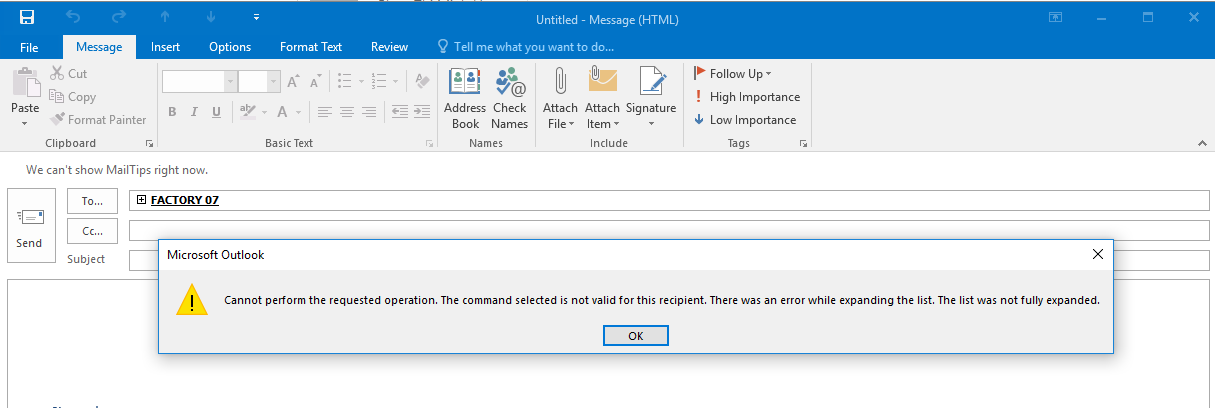Run Check Names
This screenshot has height=408, width=1215.
tap(509, 98)
